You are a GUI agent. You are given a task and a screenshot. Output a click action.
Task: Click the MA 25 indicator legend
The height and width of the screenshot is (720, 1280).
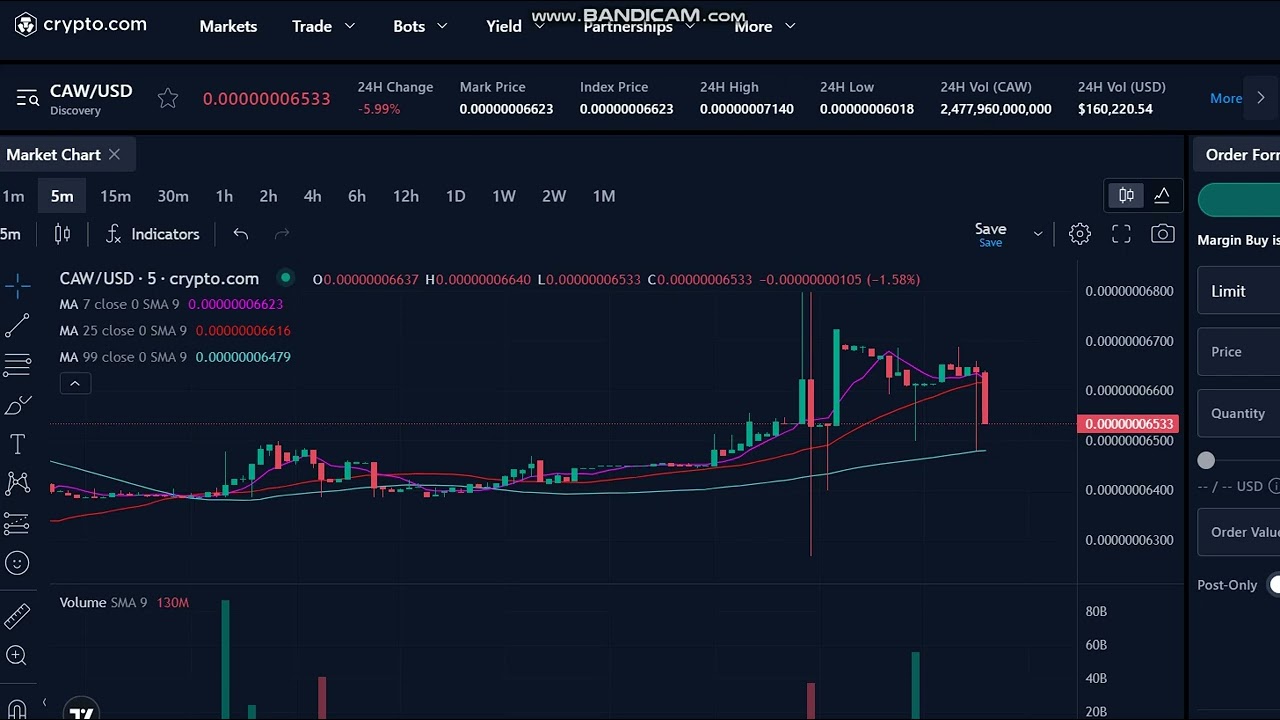(175, 330)
